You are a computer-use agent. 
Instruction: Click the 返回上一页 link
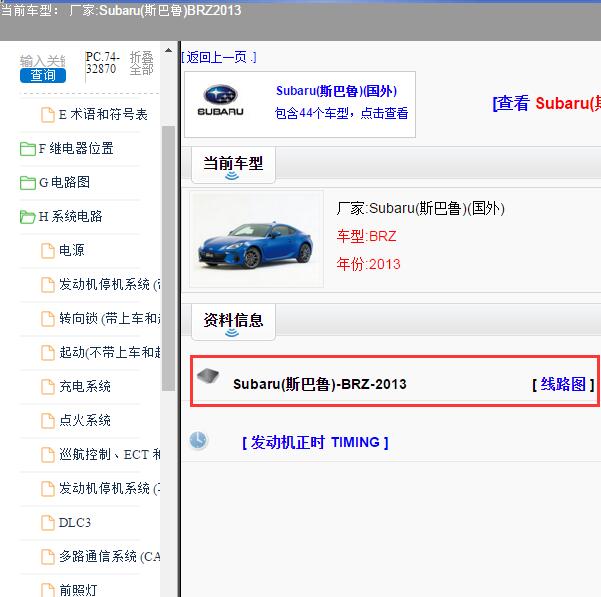(x=218, y=57)
